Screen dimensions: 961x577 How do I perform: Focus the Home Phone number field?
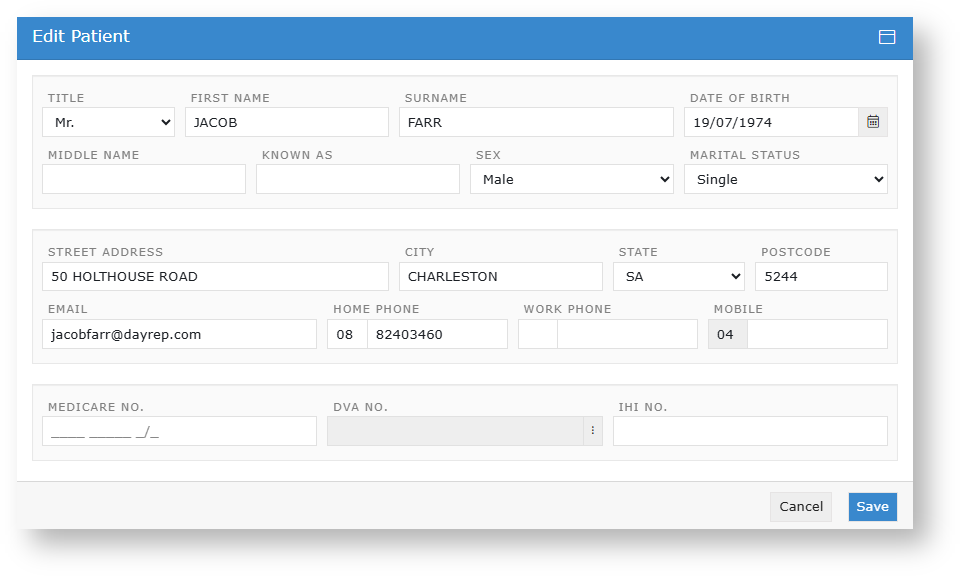(437, 334)
